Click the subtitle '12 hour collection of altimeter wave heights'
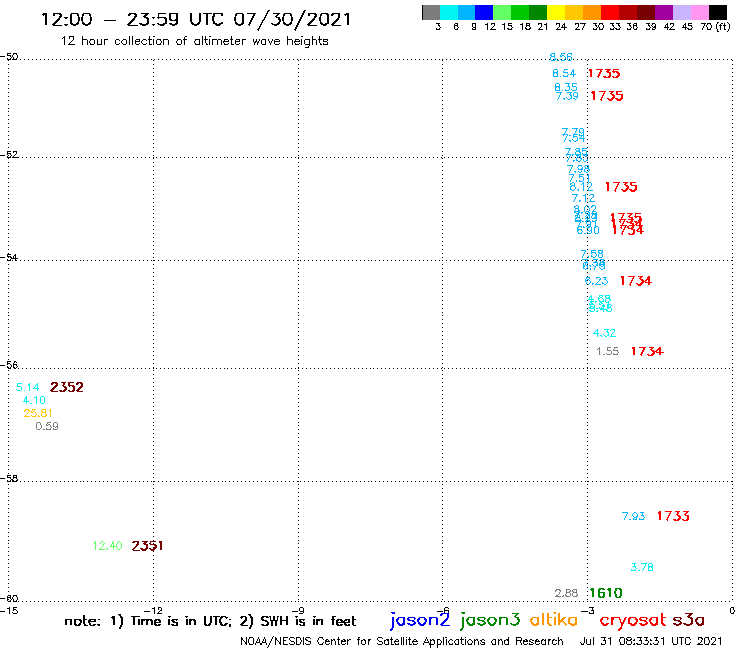Viewport: 740px width, 650px height. pyautogui.click(x=194, y=41)
